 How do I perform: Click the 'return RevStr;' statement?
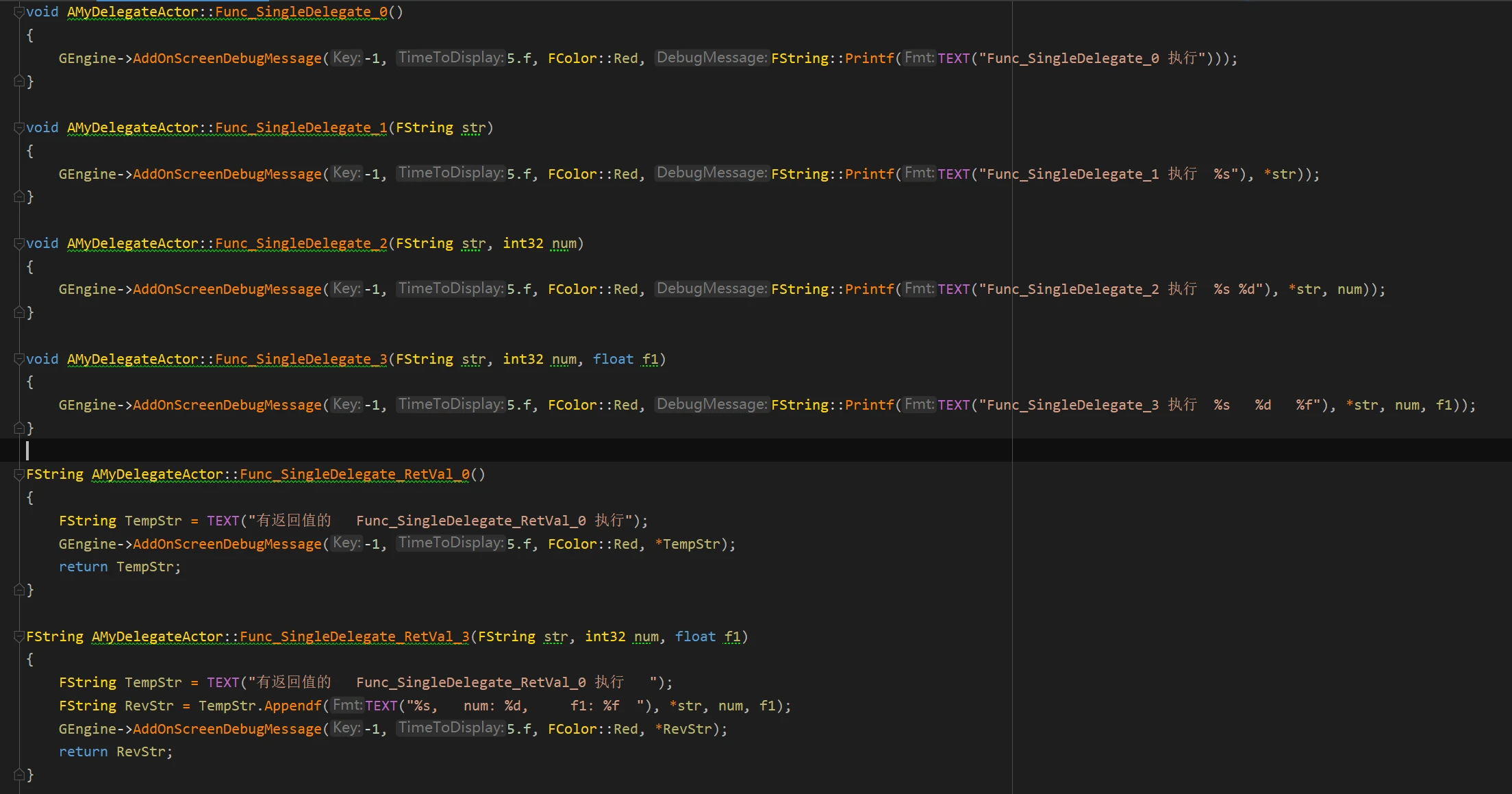click(x=116, y=752)
